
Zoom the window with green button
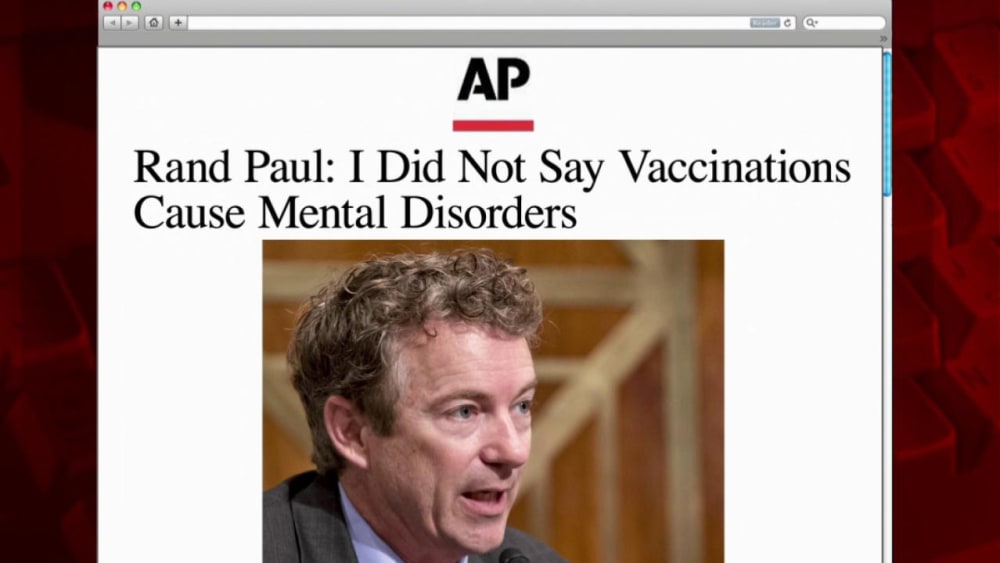136,6
